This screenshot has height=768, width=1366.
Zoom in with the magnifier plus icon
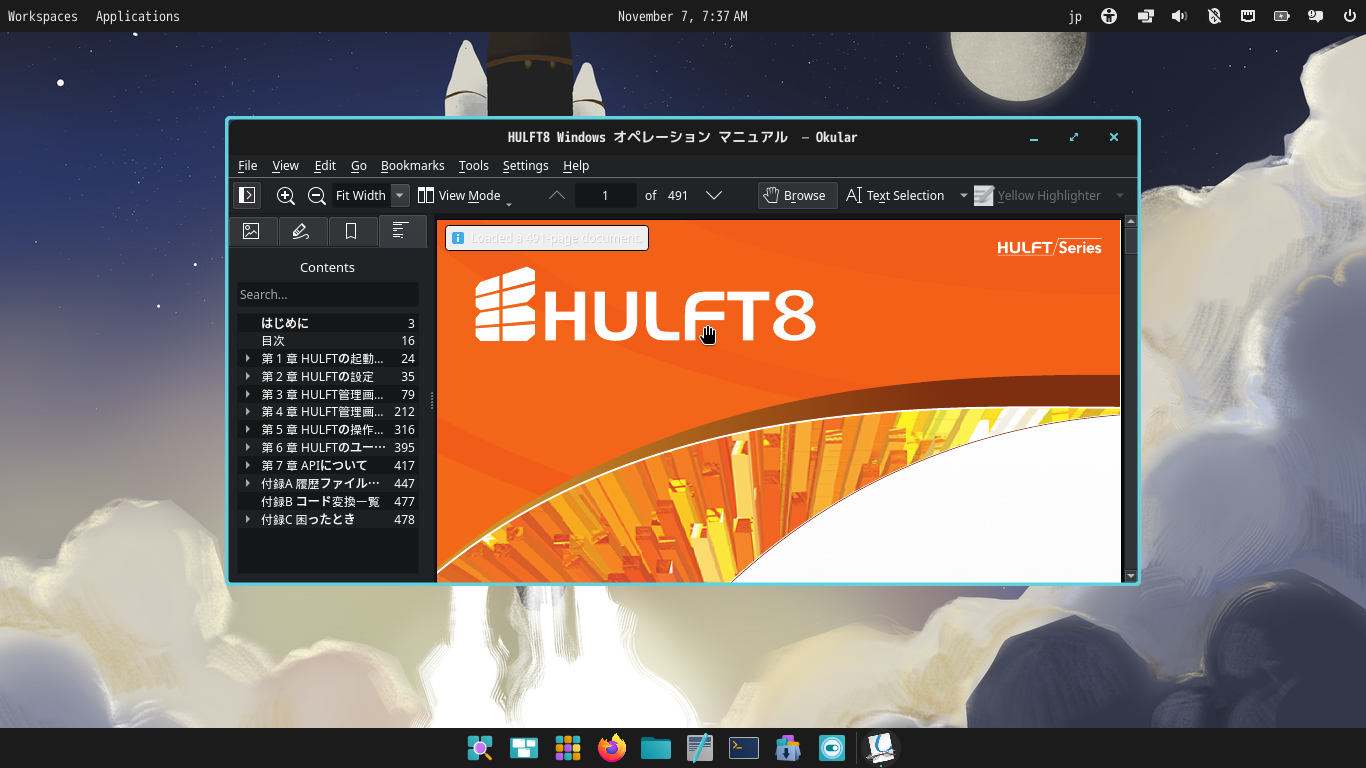pos(286,196)
